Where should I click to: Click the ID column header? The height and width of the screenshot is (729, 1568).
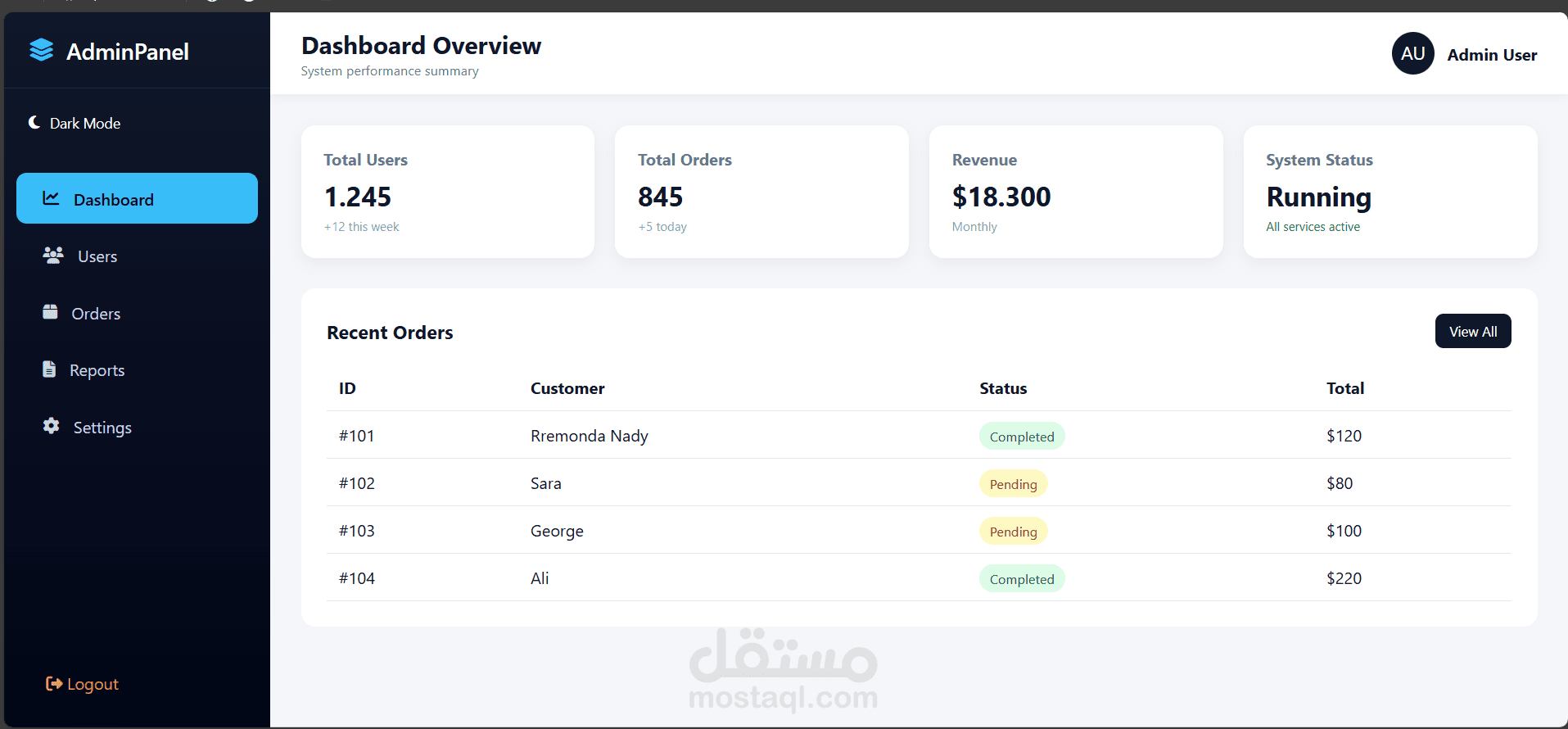coord(347,388)
